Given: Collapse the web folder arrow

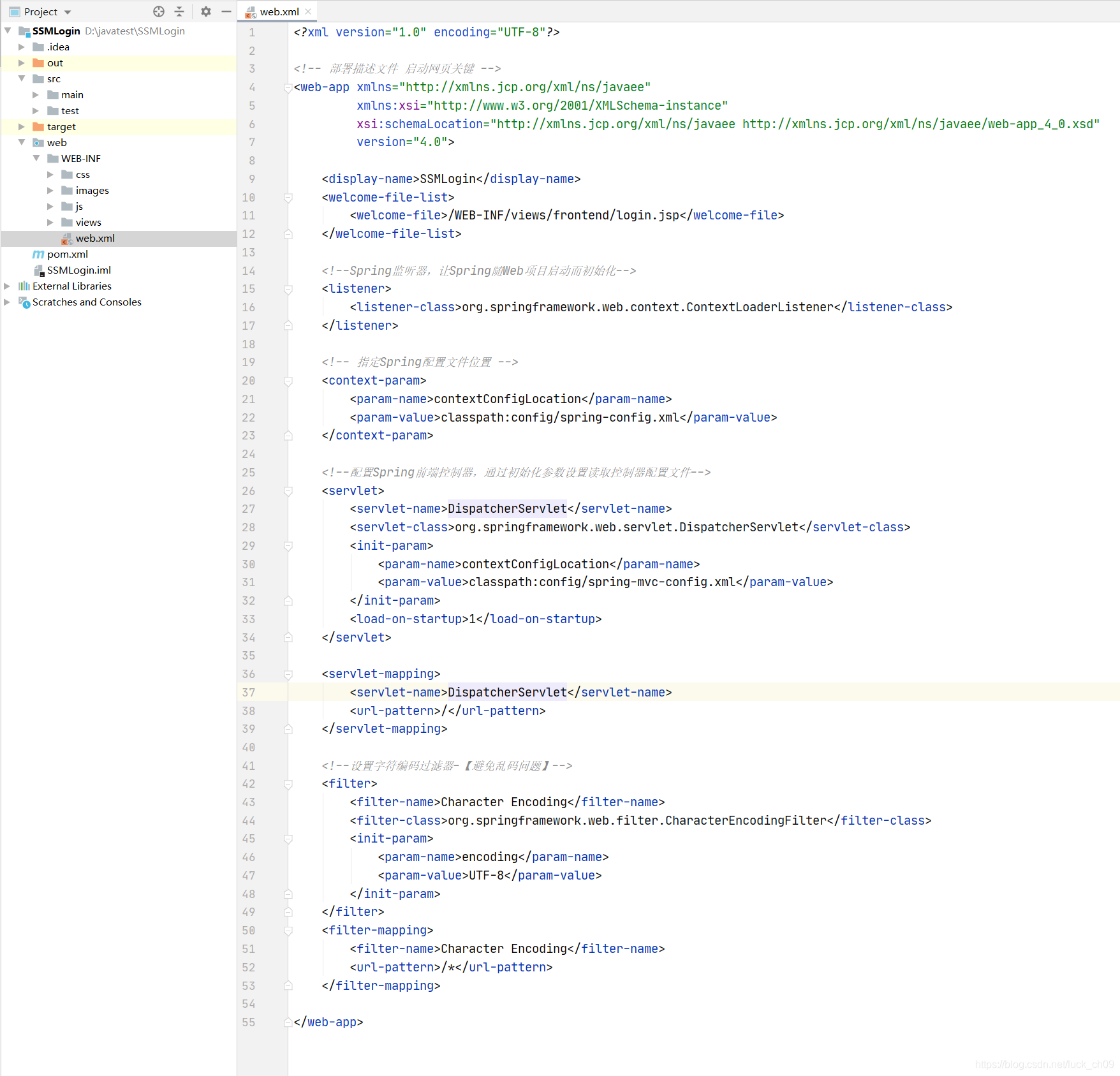Looking at the screenshot, I should pyautogui.click(x=22, y=142).
